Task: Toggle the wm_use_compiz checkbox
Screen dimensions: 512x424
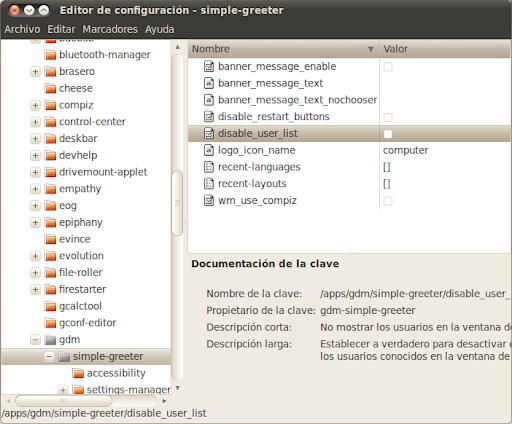Action: [388, 201]
